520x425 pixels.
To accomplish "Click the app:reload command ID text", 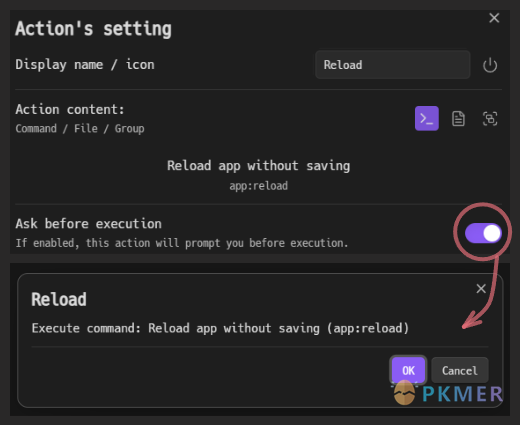I will point(258,186).
